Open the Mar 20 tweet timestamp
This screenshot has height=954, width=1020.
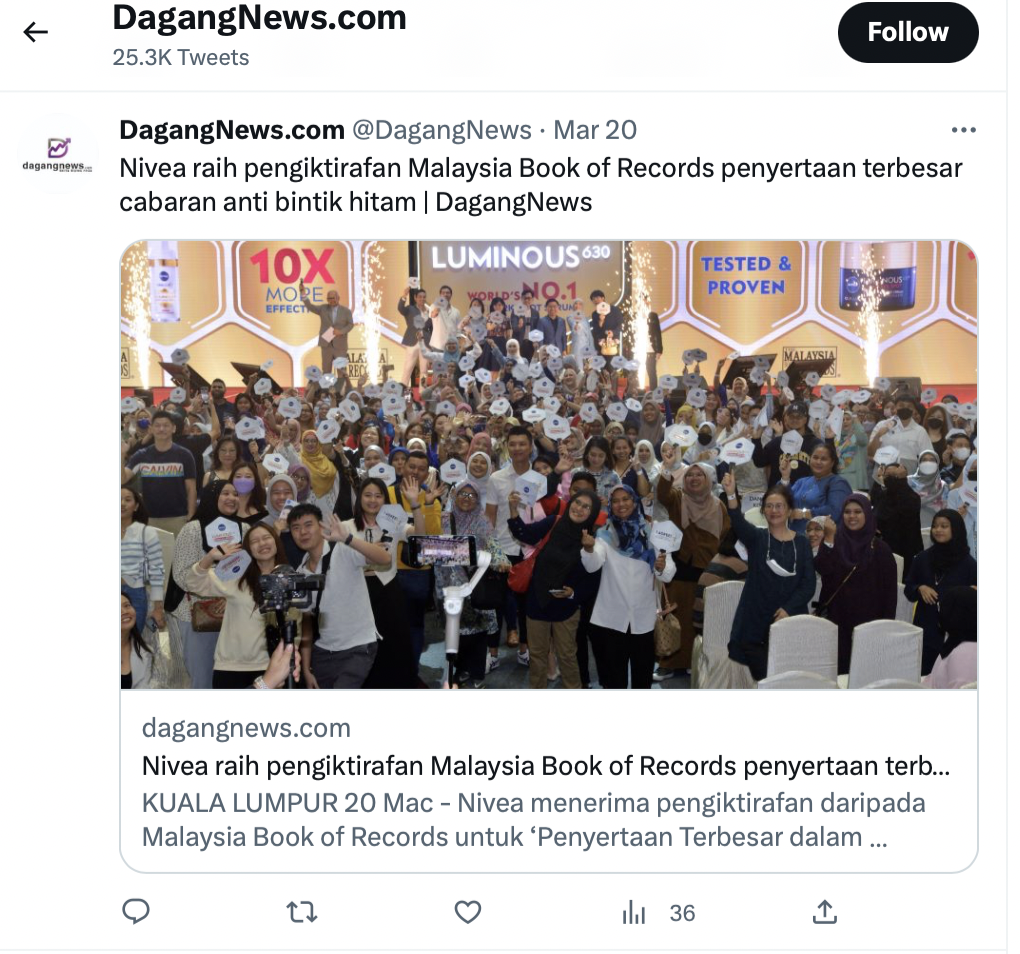coord(595,130)
